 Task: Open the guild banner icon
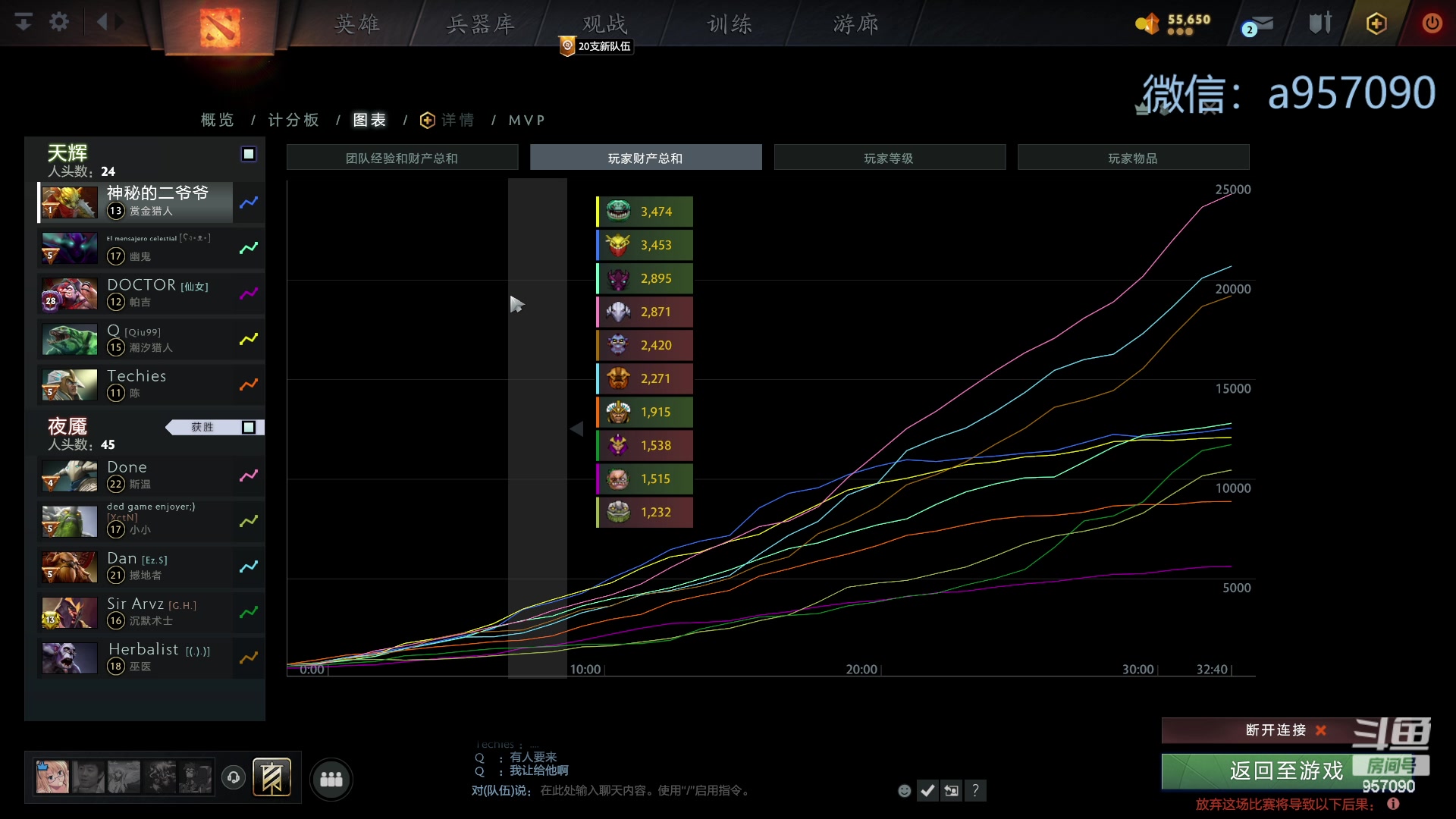(271, 777)
